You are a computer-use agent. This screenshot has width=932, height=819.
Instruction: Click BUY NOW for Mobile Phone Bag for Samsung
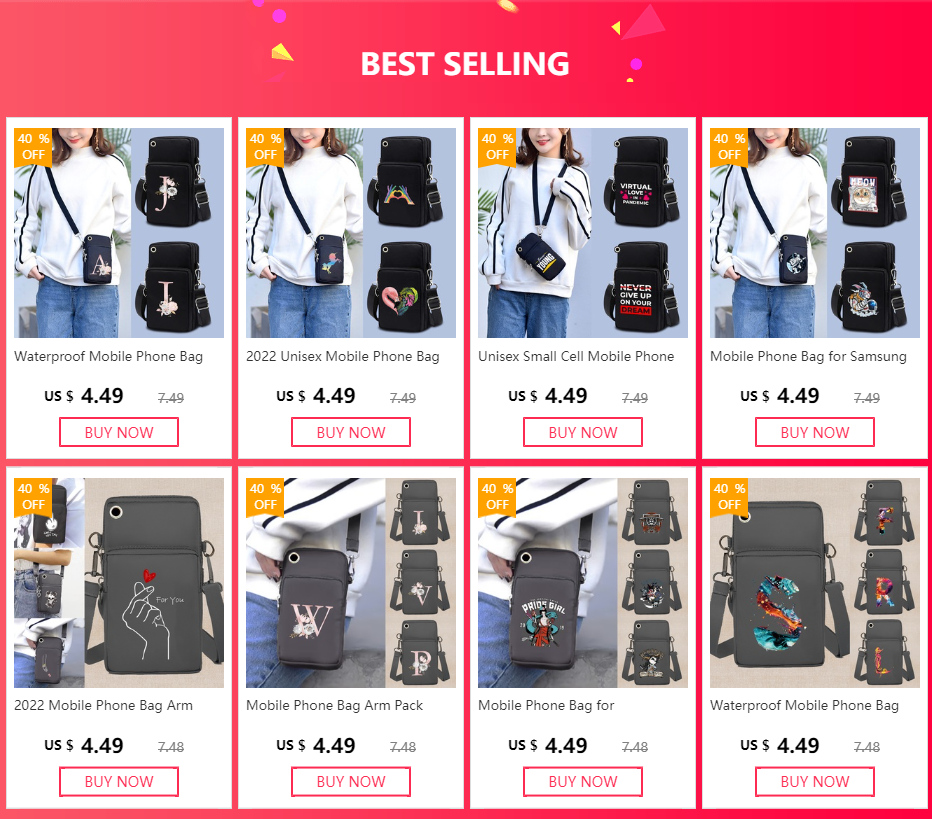pos(815,432)
